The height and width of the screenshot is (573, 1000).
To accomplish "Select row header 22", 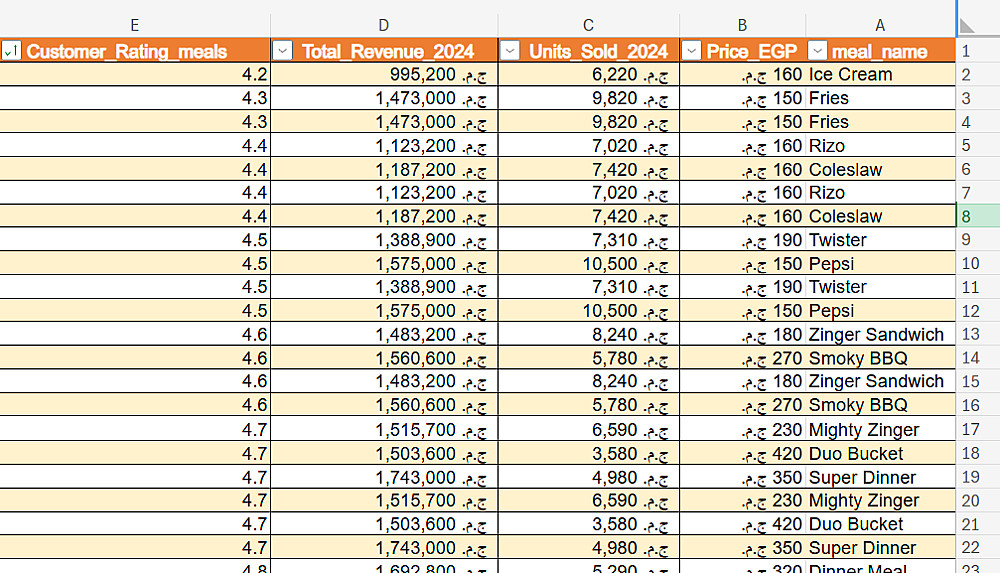I will coord(978,547).
